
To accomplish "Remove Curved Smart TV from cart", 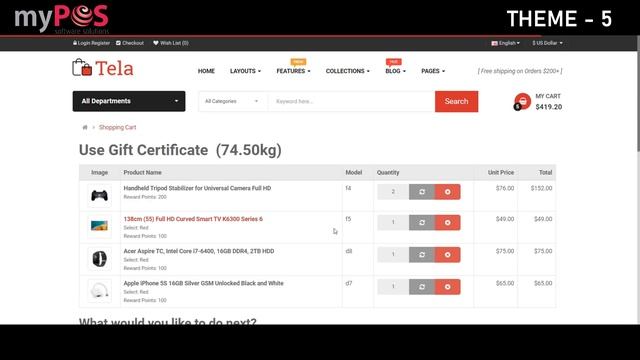I will [448, 222].
